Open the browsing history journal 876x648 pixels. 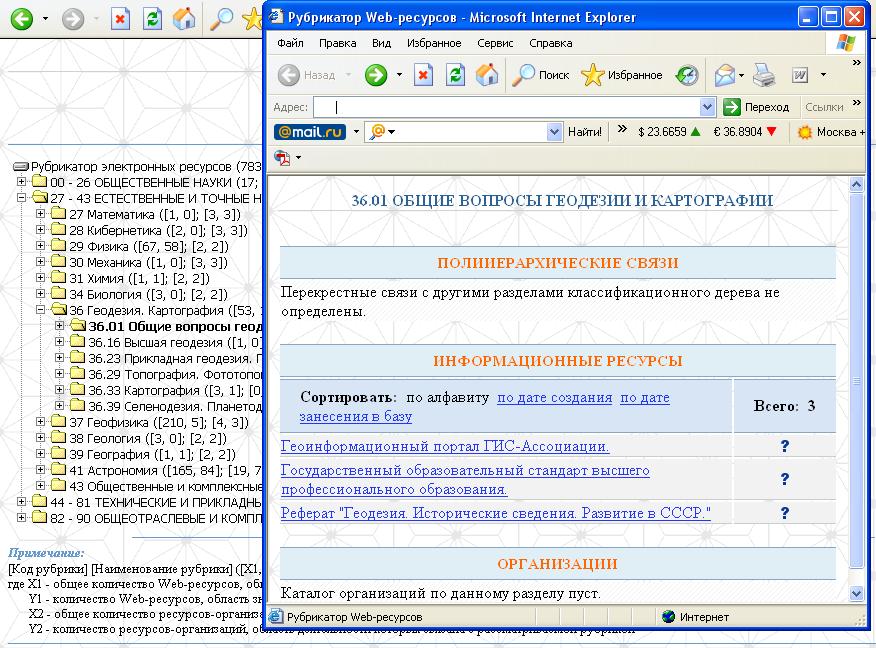click(x=687, y=75)
